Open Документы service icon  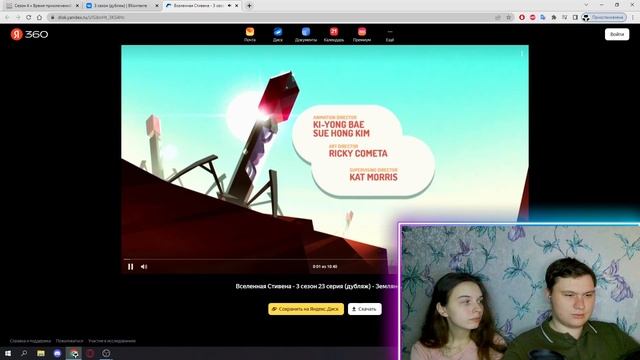[x=306, y=35]
